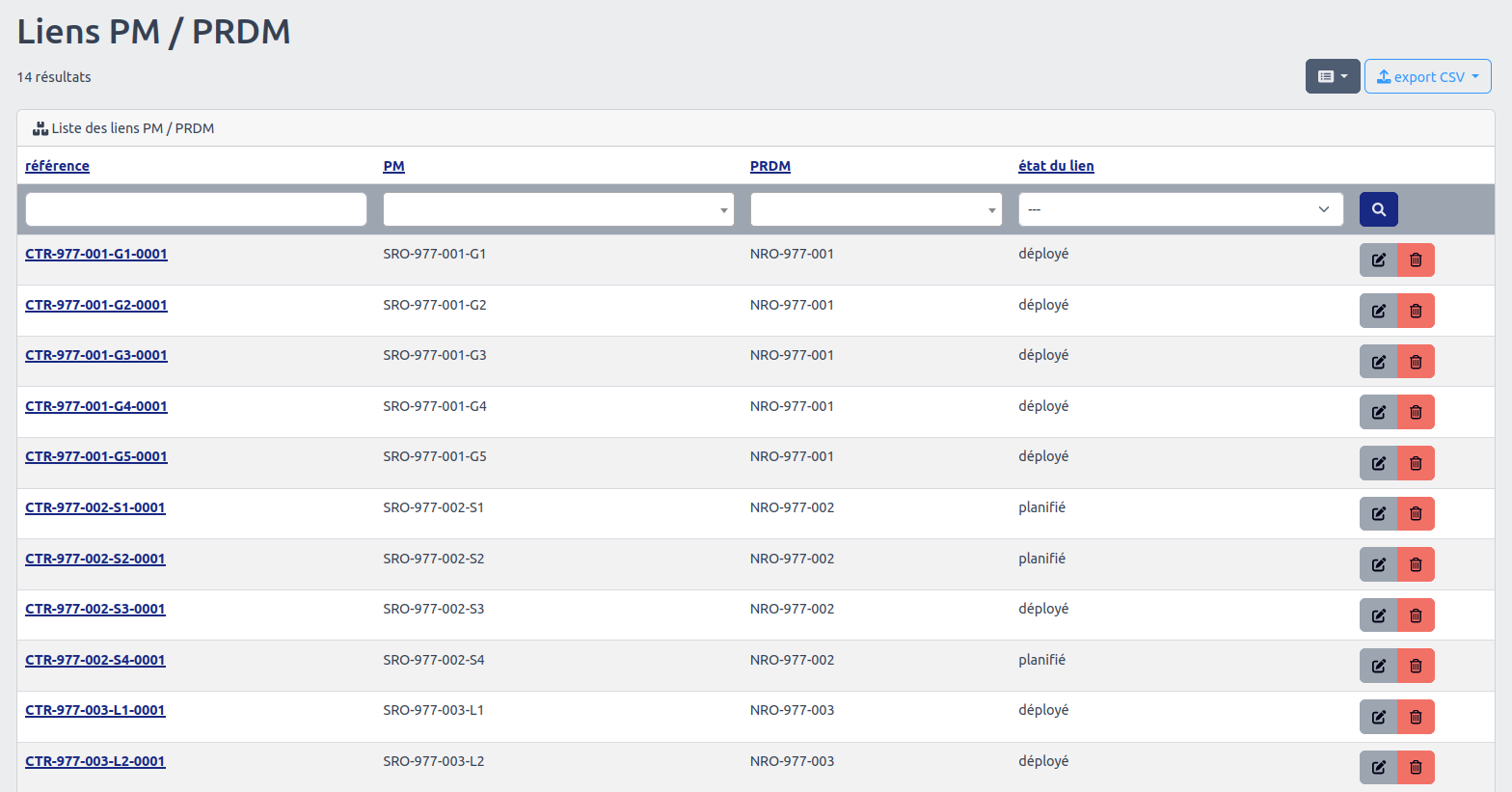The height and width of the screenshot is (792, 1512).
Task: Open the PRDM filter dropdown
Action: coord(876,209)
